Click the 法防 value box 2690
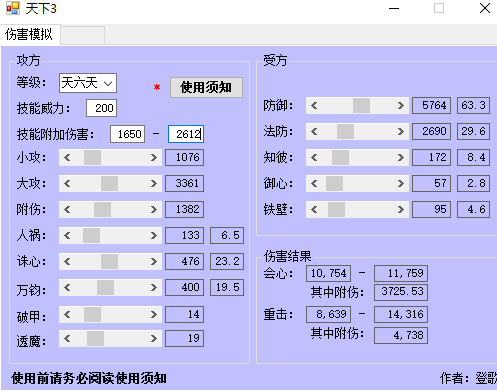This screenshot has height=391, width=497. coord(432,131)
